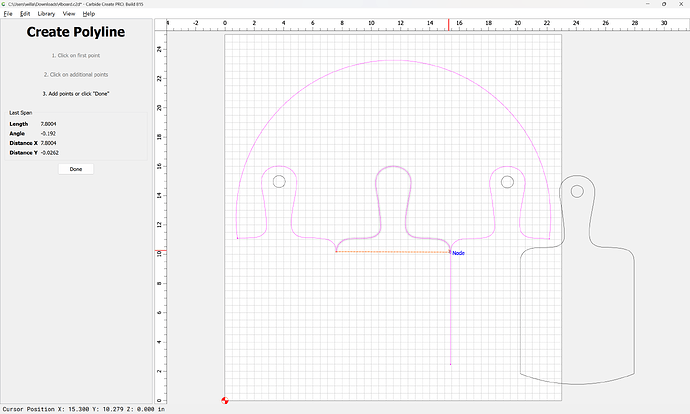Click the Node snap point on canvas
This screenshot has height=414, width=690.
450,252
